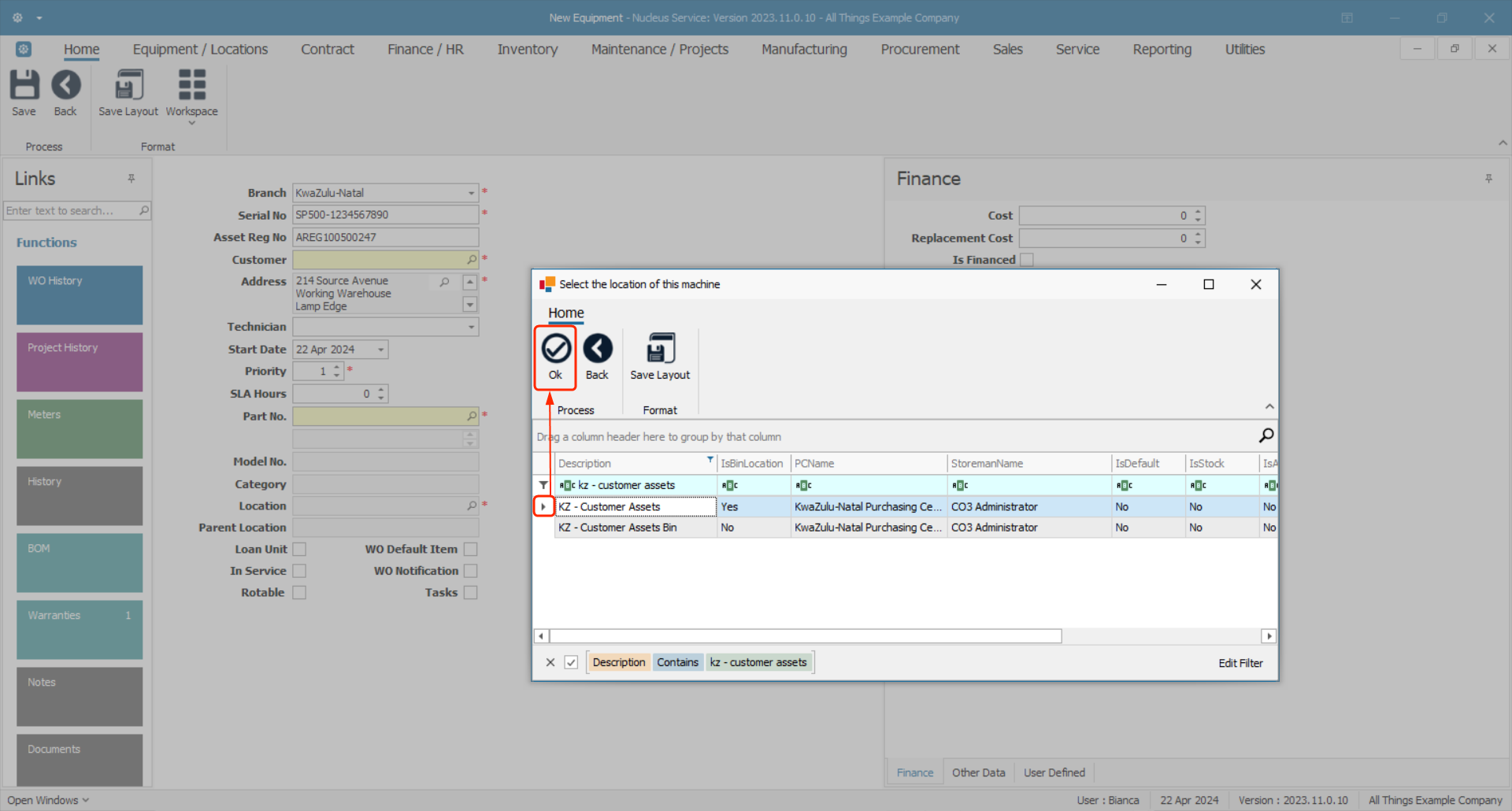Image resolution: width=1512 pixels, height=811 pixels.
Task: Switch to the User Defined tab
Action: [x=1054, y=772]
